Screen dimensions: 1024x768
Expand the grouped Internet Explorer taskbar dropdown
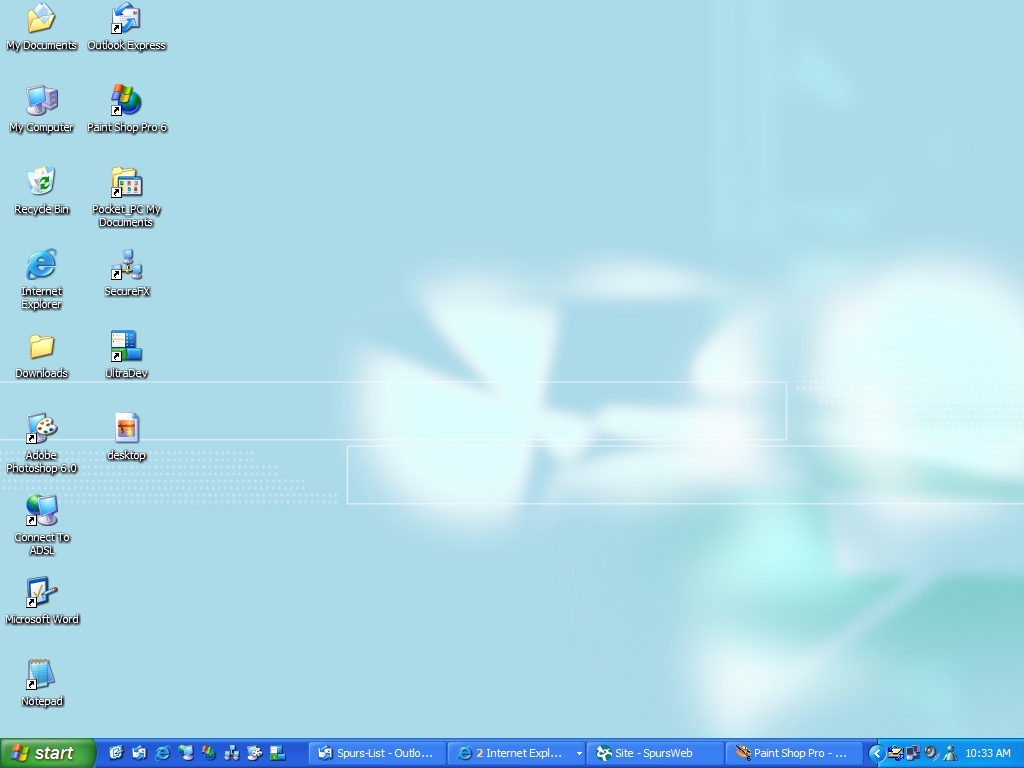click(x=579, y=753)
